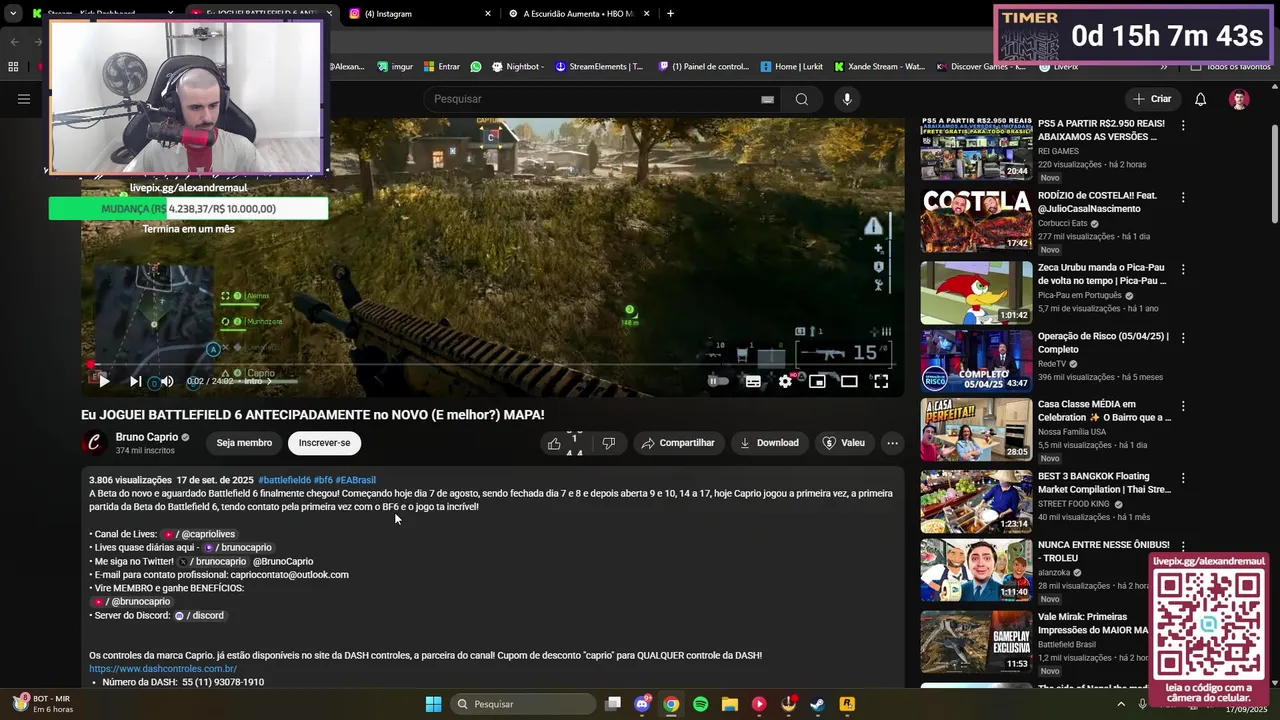This screenshot has height=720, width=1280.
Task: Mute the video player volume
Action: click(167, 381)
